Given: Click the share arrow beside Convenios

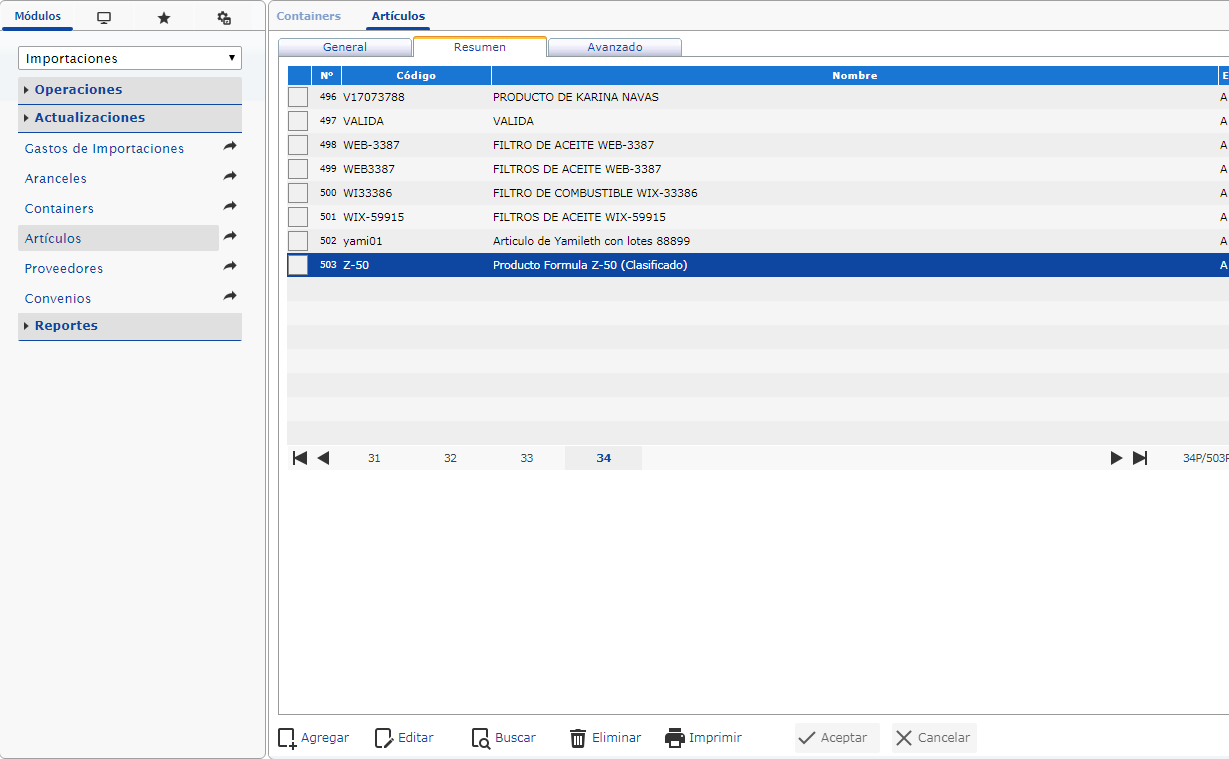Looking at the screenshot, I should (x=230, y=297).
